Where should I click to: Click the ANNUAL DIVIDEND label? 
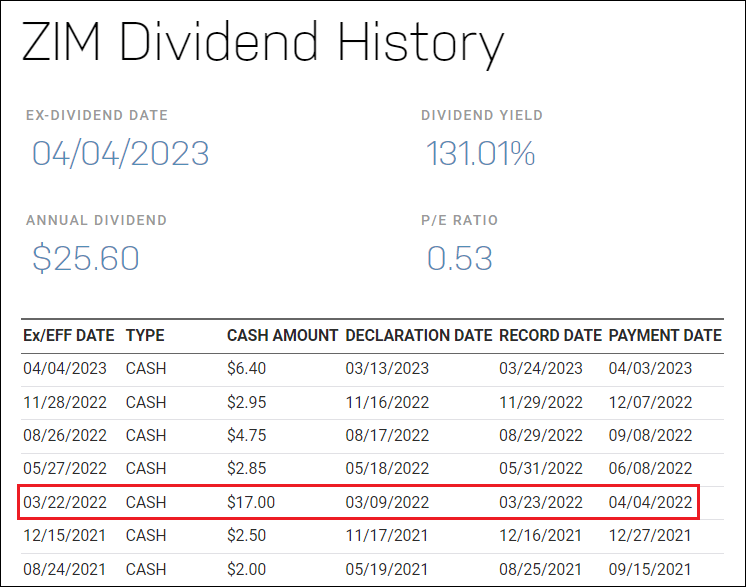pyautogui.click(x=96, y=220)
